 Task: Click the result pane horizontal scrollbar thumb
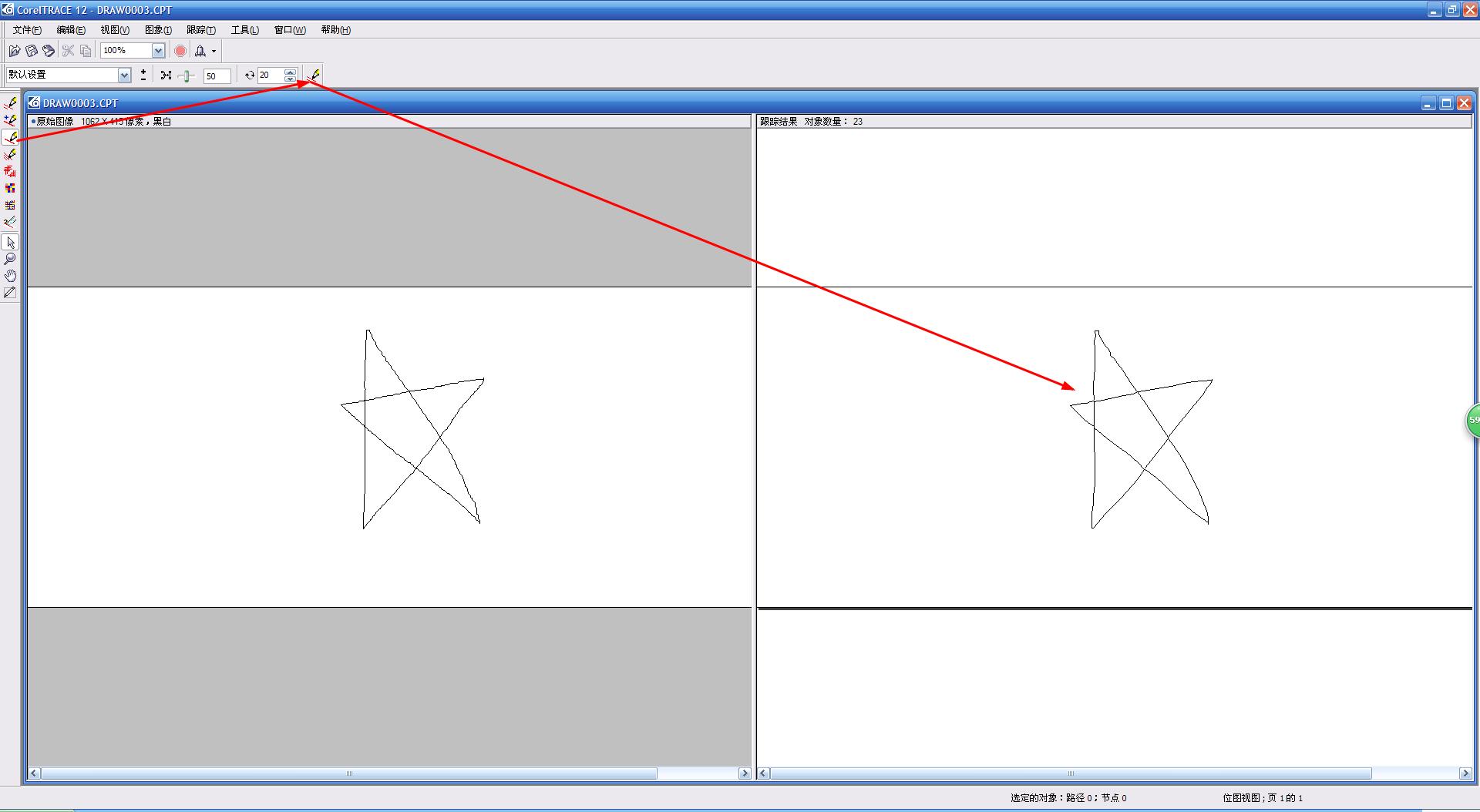pyautogui.click(x=1071, y=773)
